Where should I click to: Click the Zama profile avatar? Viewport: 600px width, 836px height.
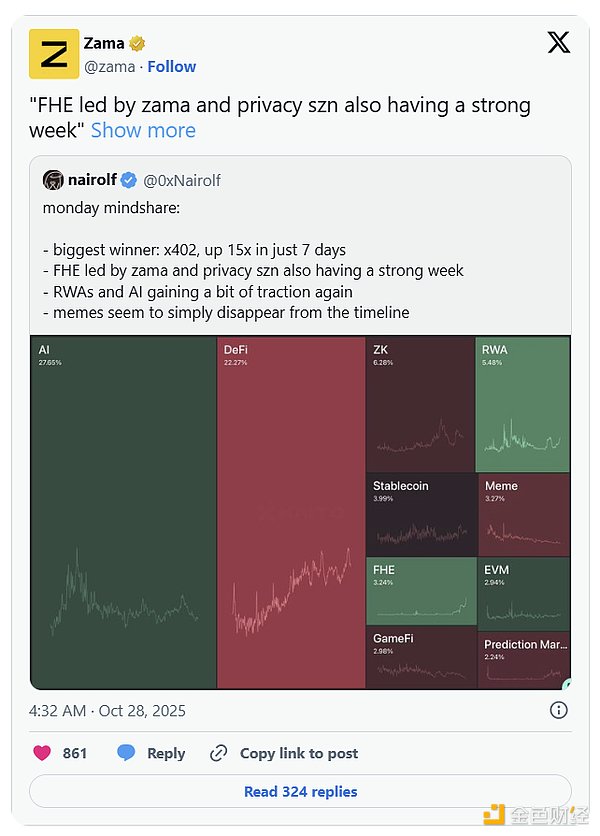click(54, 54)
